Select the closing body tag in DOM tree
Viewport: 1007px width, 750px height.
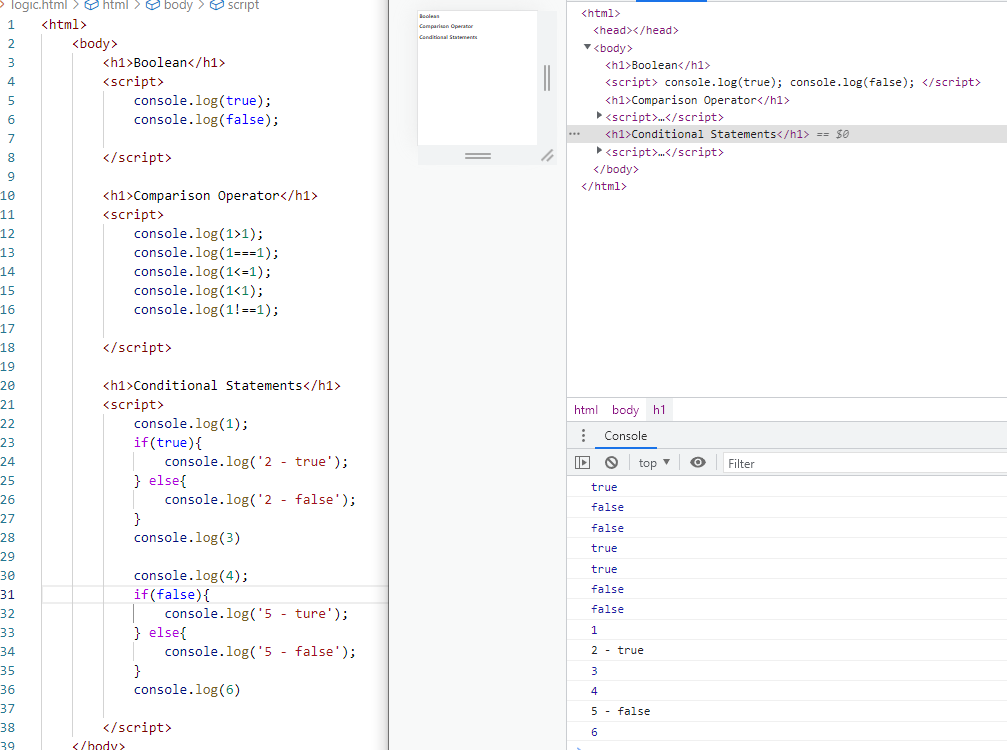click(616, 169)
